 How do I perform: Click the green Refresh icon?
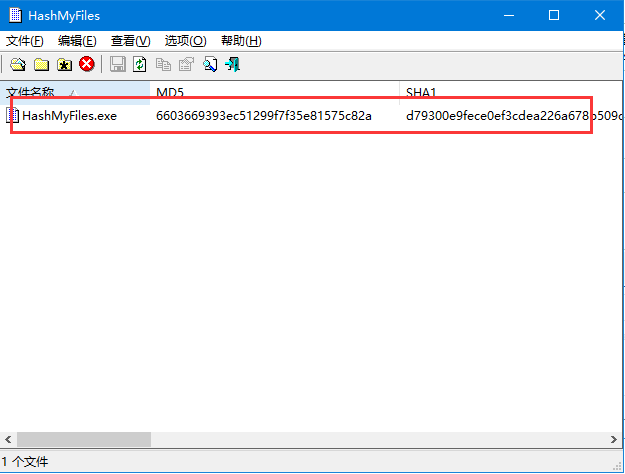pos(140,64)
